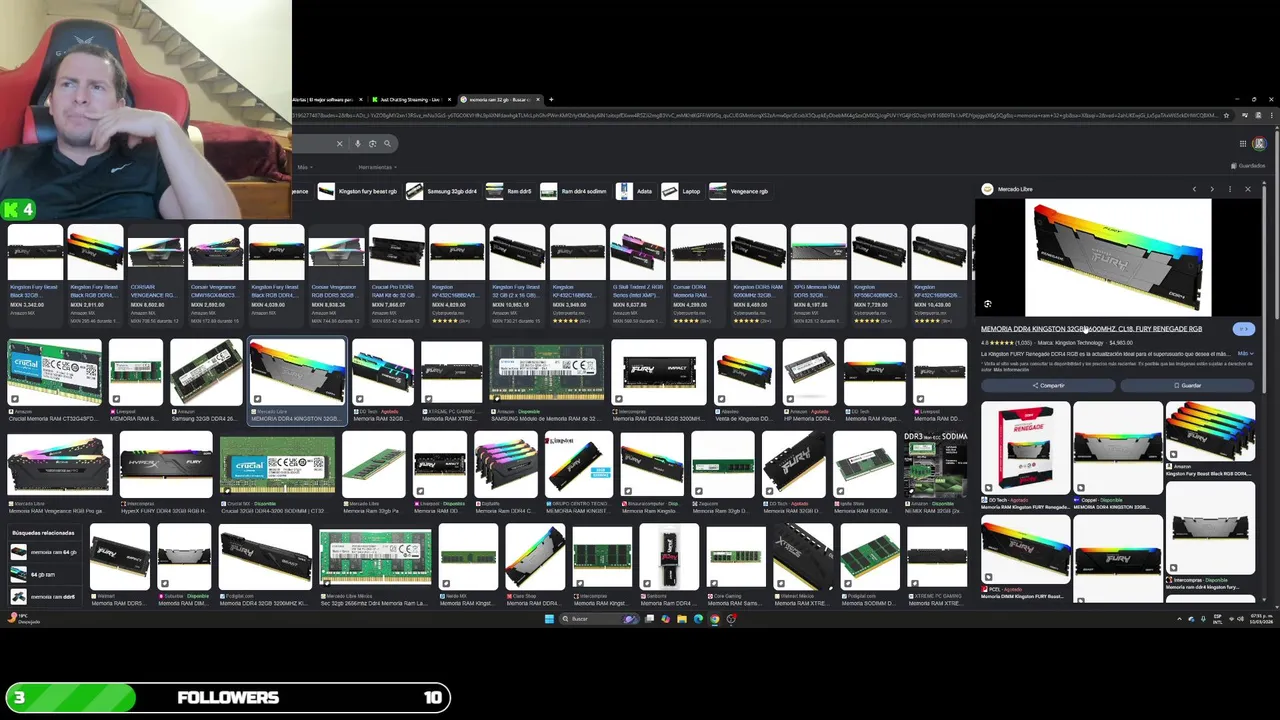Open the 'MEMORIA DDR4 KINGSTON 32GB' title link
This screenshot has height=720, width=1280.
pos(1091,329)
